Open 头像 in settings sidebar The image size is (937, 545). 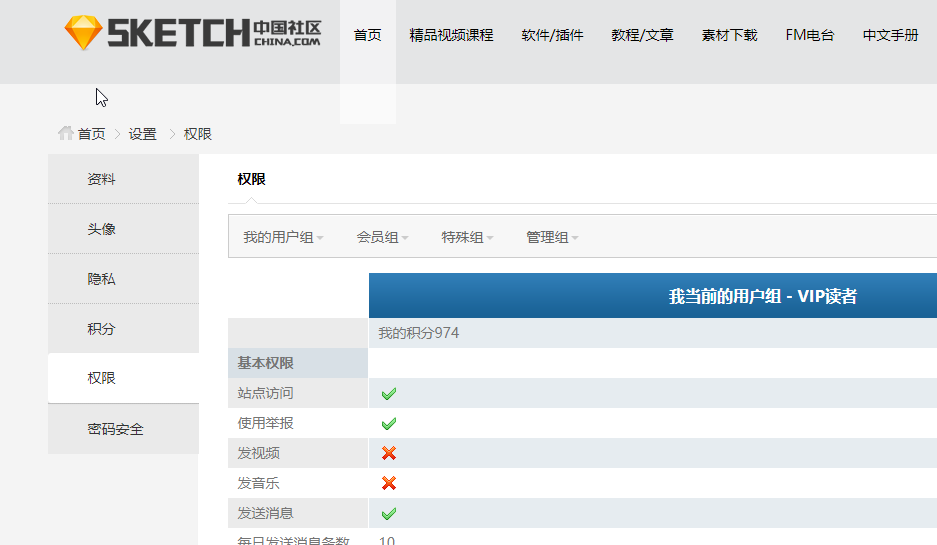click(x=123, y=229)
